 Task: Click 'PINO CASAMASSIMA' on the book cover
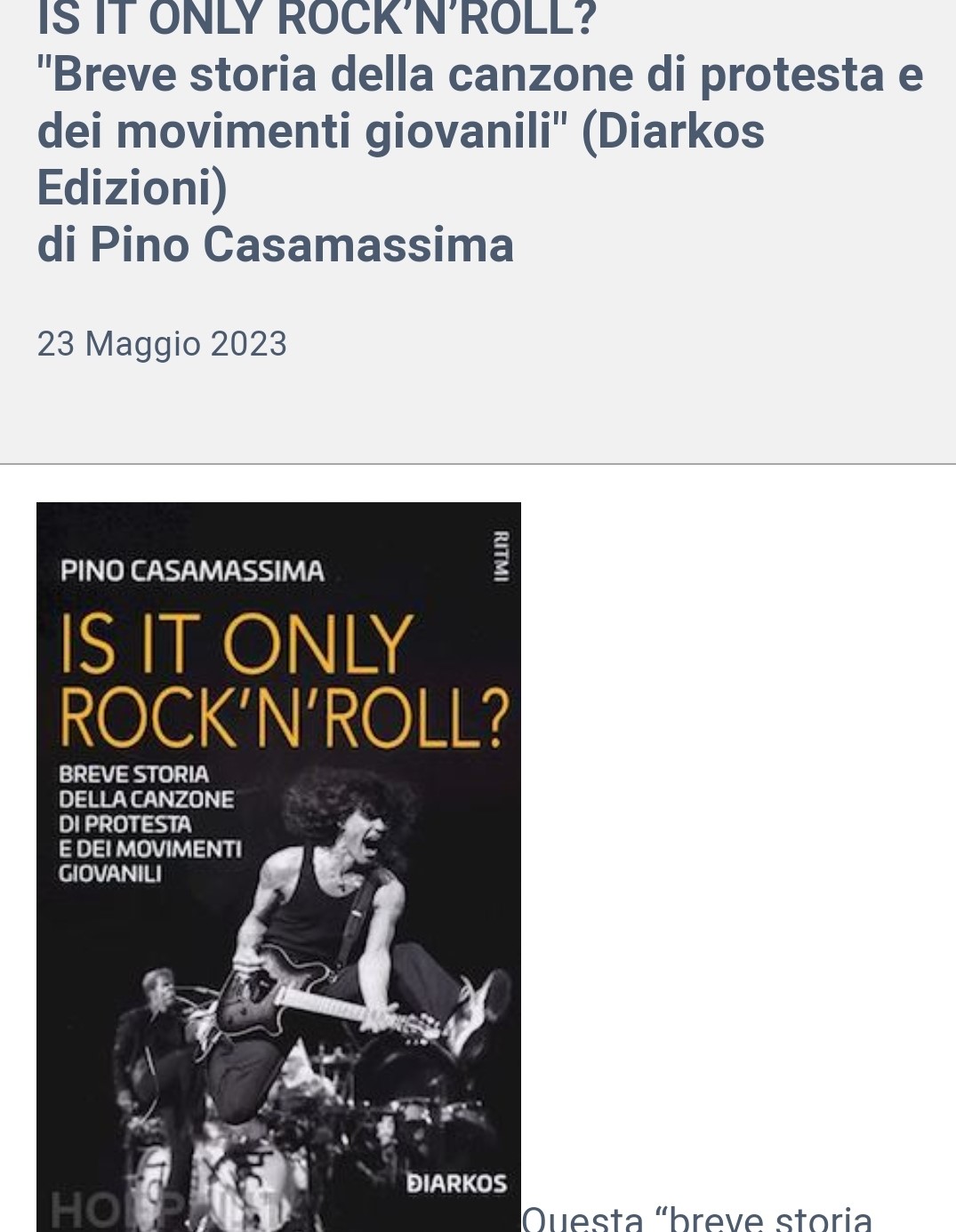[192, 571]
